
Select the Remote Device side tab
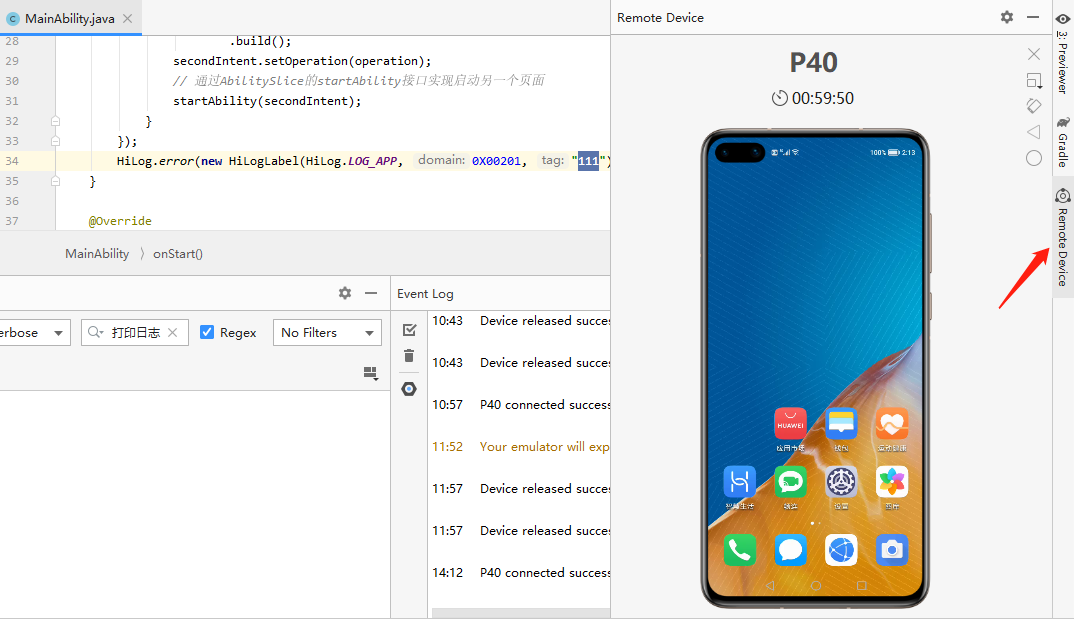1062,237
